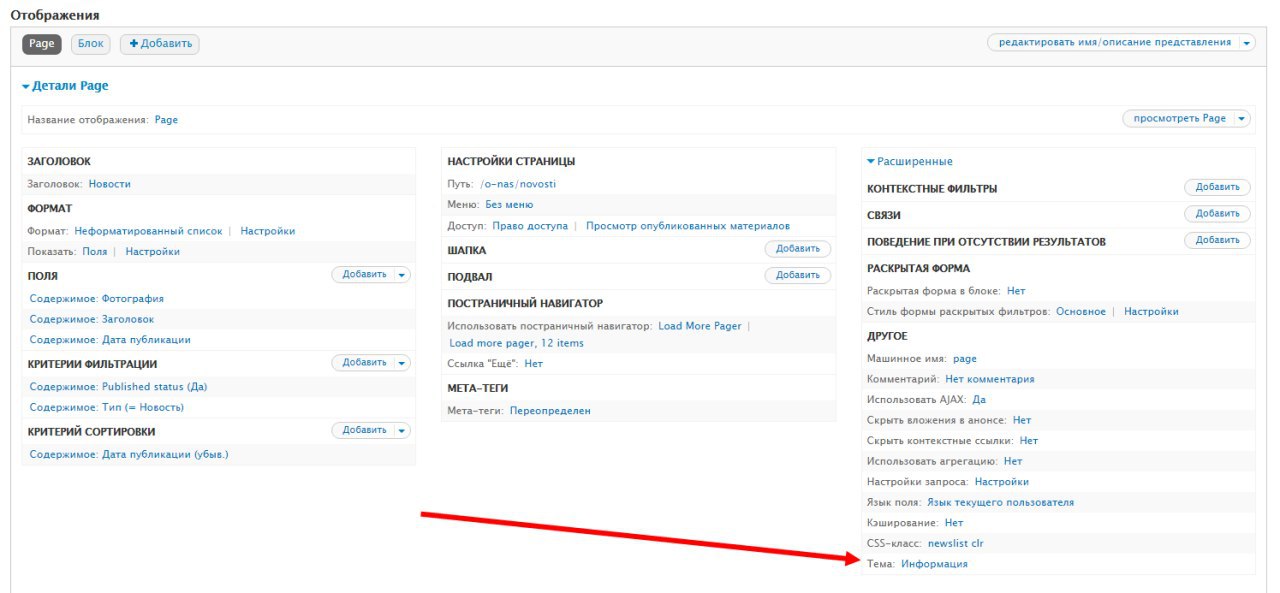Viewport: 1280px width, 593px height.
Task: Edit CSS class link newslist clr
Action: point(956,544)
